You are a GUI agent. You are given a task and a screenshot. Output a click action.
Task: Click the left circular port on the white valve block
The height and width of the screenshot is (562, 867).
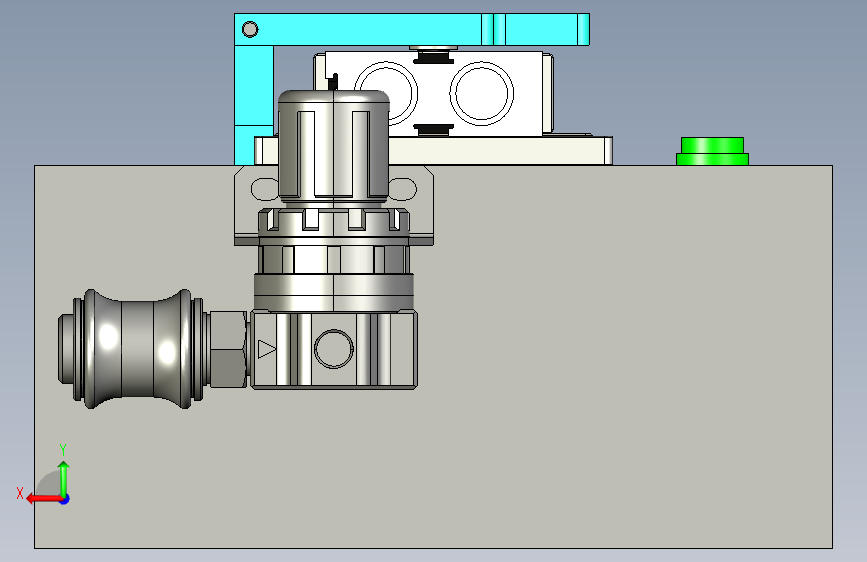pos(403,93)
